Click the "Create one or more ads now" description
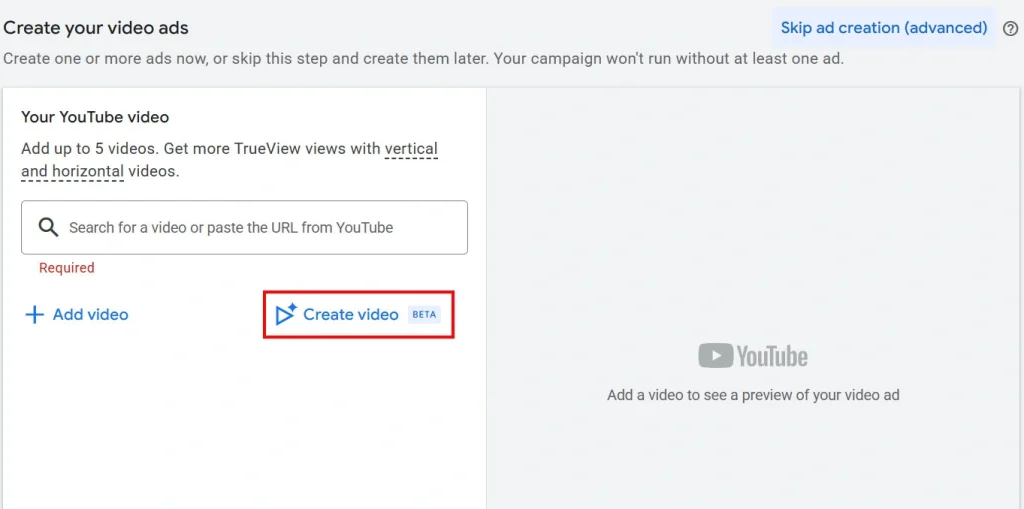This screenshot has height=509, width=1024. (423, 59)
